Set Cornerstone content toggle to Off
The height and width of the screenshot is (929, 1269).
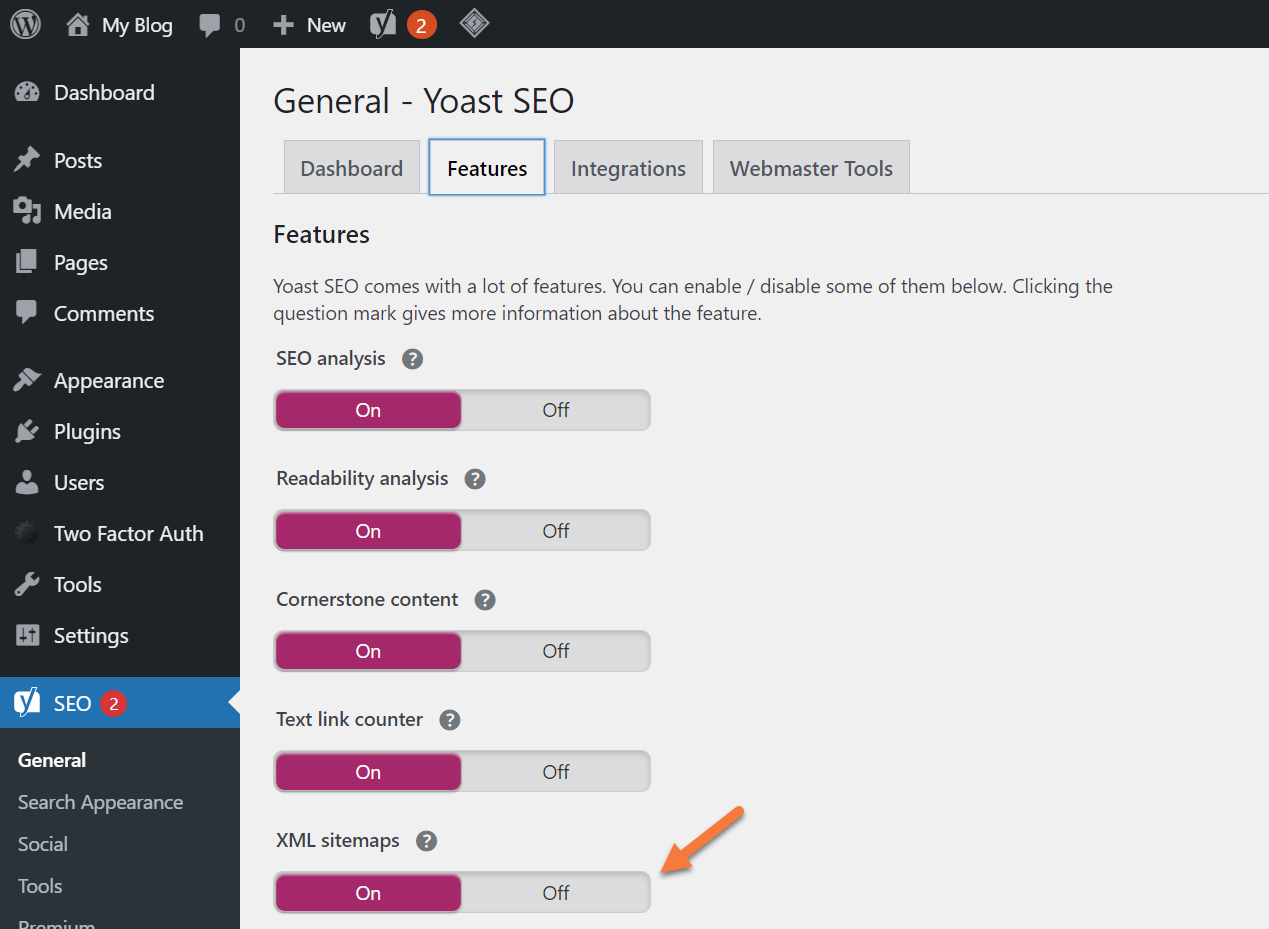pyautogui.click(x=555, y=651)
